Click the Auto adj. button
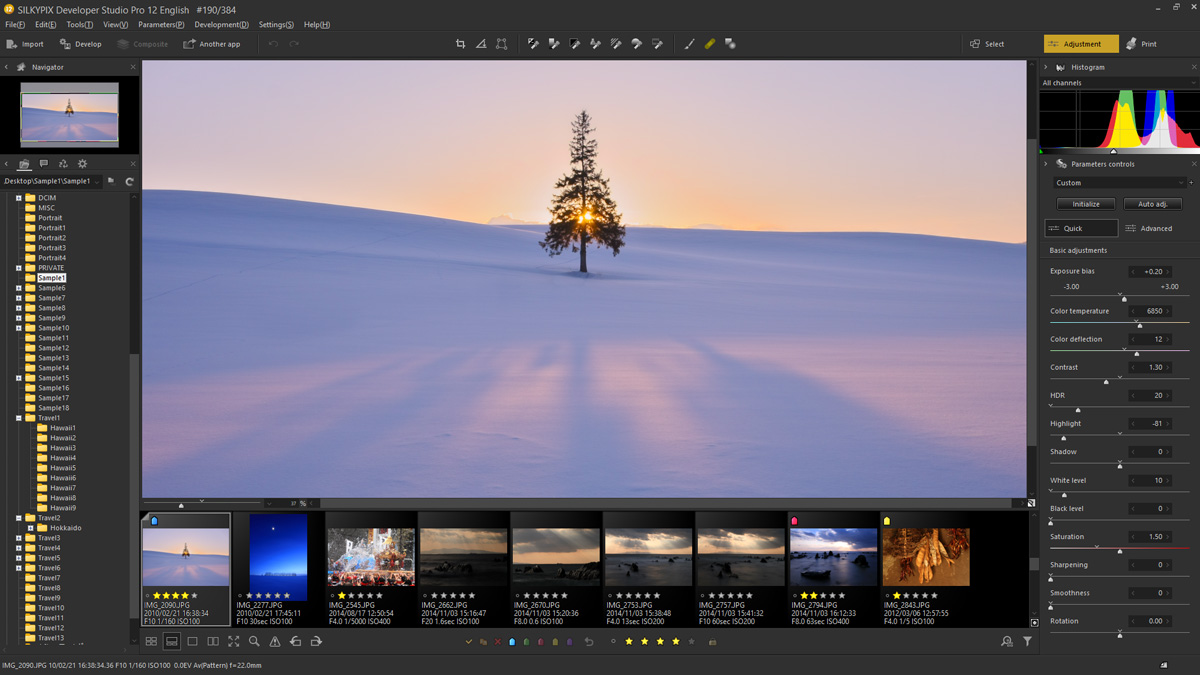The height and width of the screenshot is (675, 1200). coord(1152,204)
